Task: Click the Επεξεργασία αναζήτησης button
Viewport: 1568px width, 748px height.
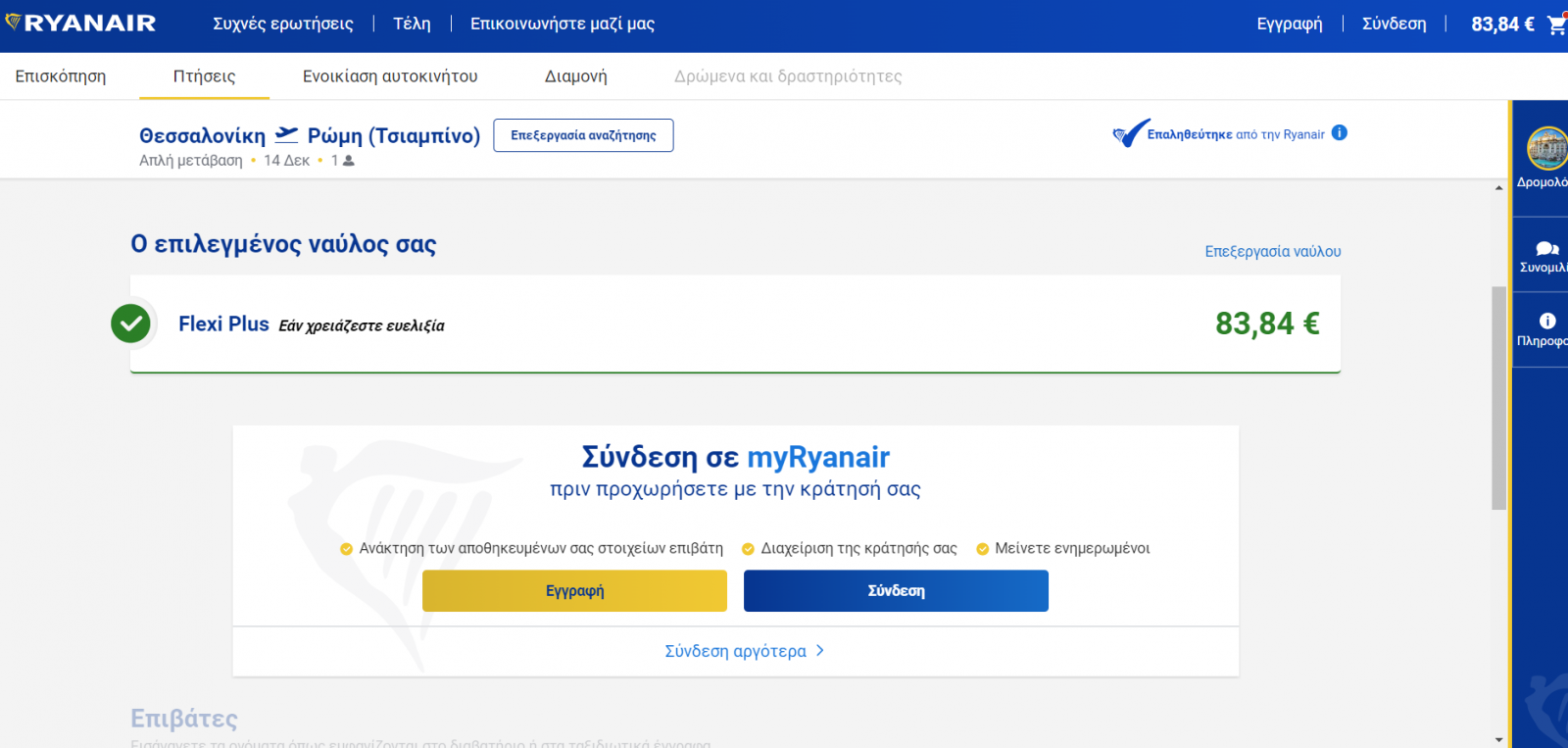Action: point(583,135)
